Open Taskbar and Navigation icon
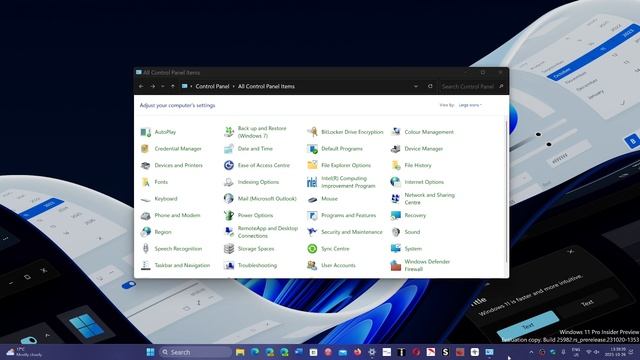Image resolution: width=640 pixels, height=360 pixels. click(146, 265)
